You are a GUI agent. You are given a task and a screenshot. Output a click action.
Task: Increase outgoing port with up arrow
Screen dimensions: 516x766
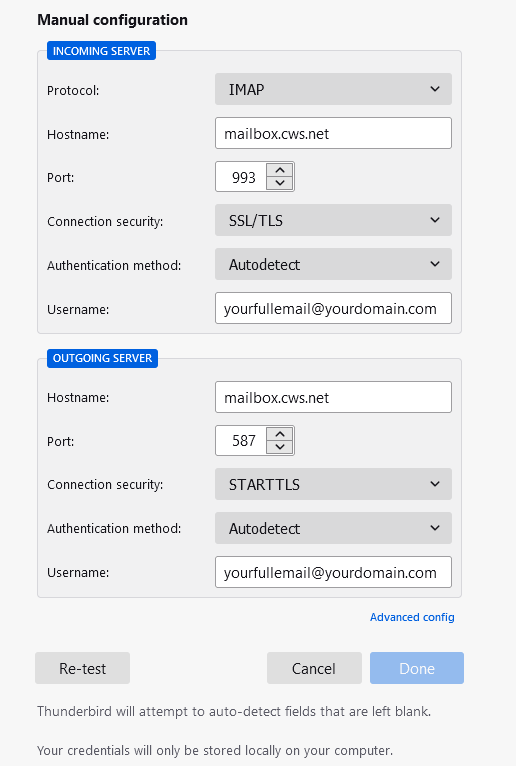(280, 434)
